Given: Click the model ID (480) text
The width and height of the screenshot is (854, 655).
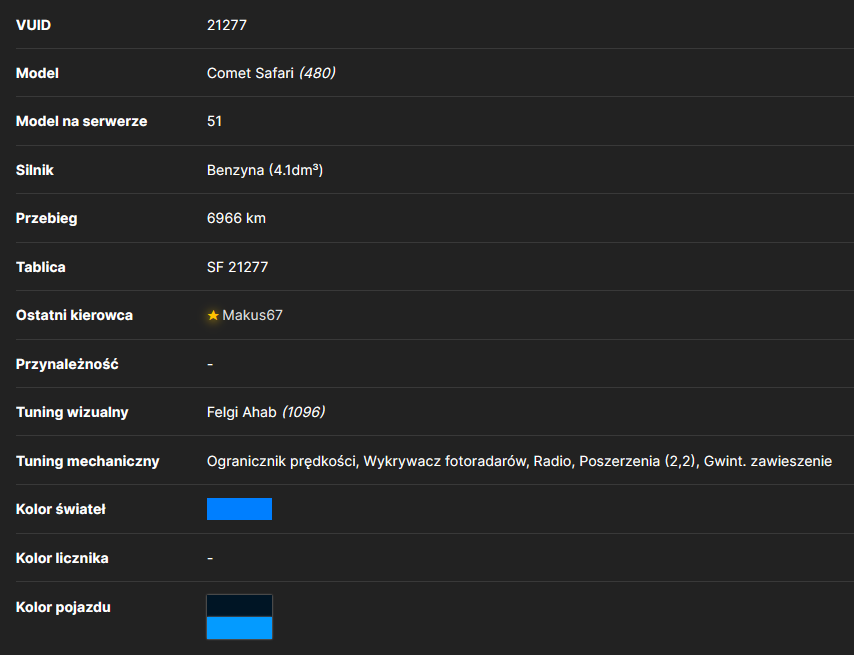Looking at the screenshot, I should coord(317,73).
